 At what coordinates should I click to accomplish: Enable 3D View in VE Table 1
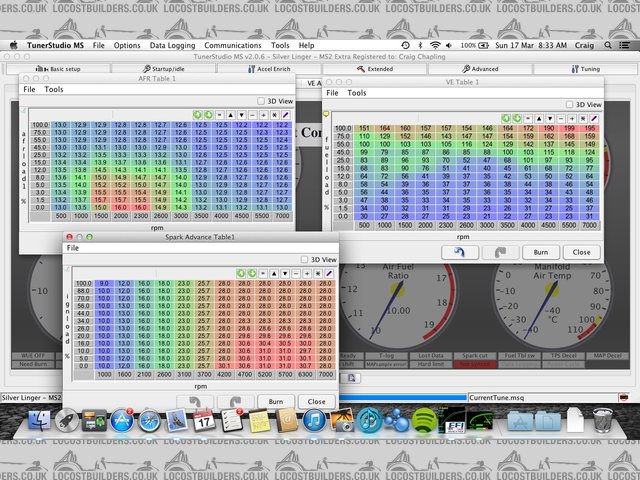point(570,104)
